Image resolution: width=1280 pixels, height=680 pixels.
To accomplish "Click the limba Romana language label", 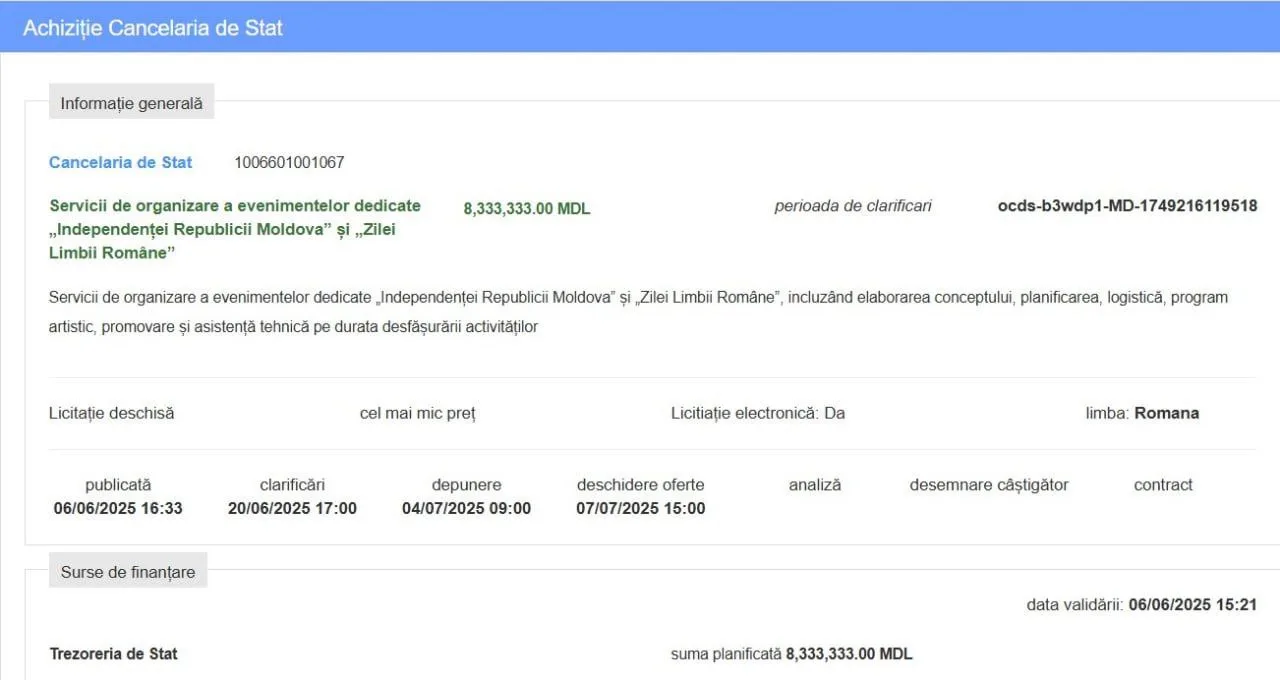I will tap(1142, 413).
